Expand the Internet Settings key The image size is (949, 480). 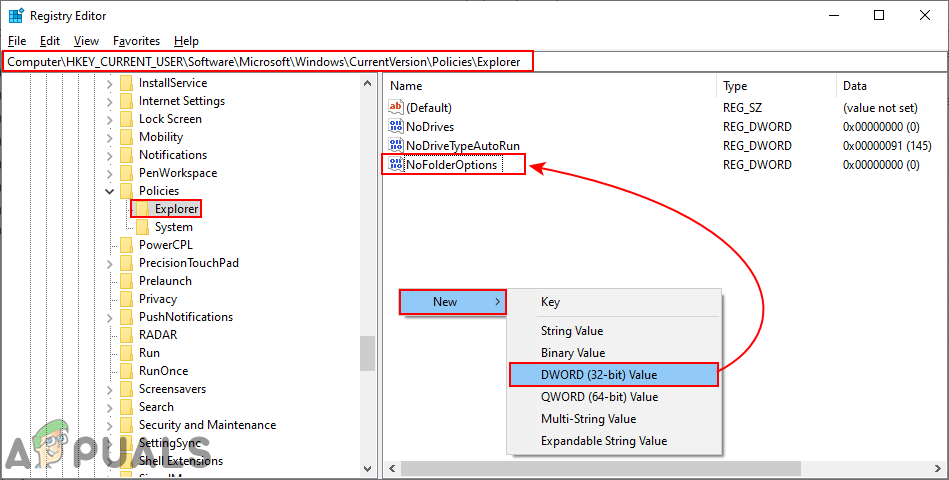tap(110, 102)
